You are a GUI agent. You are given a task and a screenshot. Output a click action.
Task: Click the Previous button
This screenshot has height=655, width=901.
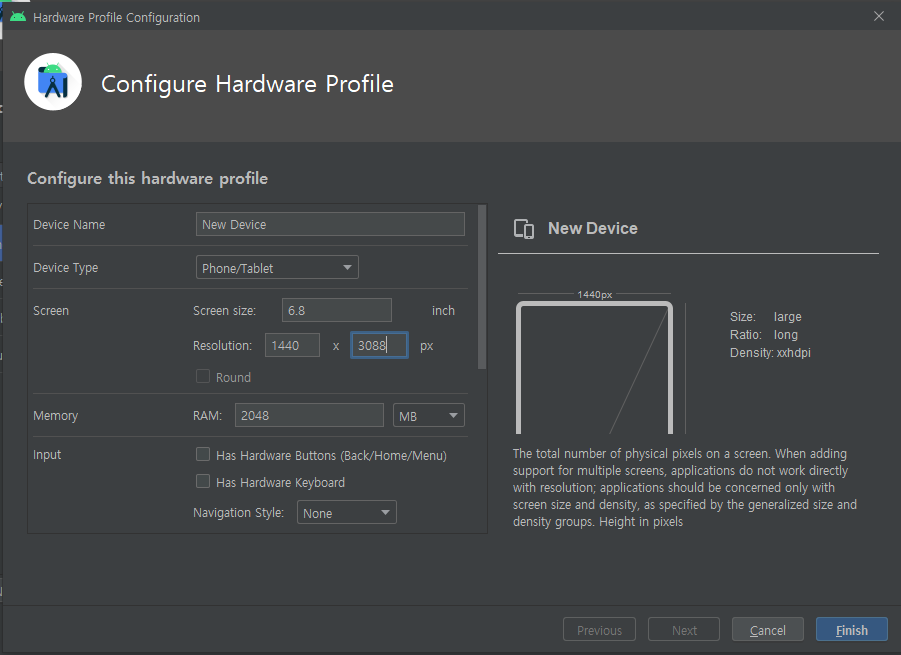(599, 630)
